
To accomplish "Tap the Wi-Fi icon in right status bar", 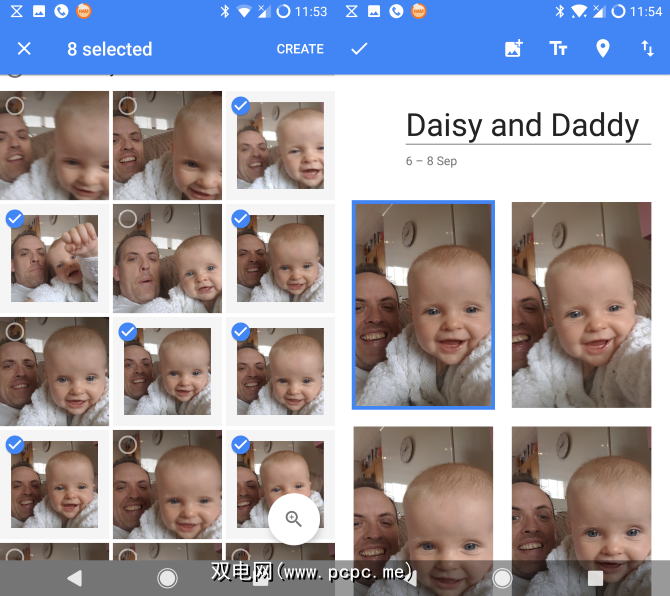I will pyautogui.click(x=579, y=12).
